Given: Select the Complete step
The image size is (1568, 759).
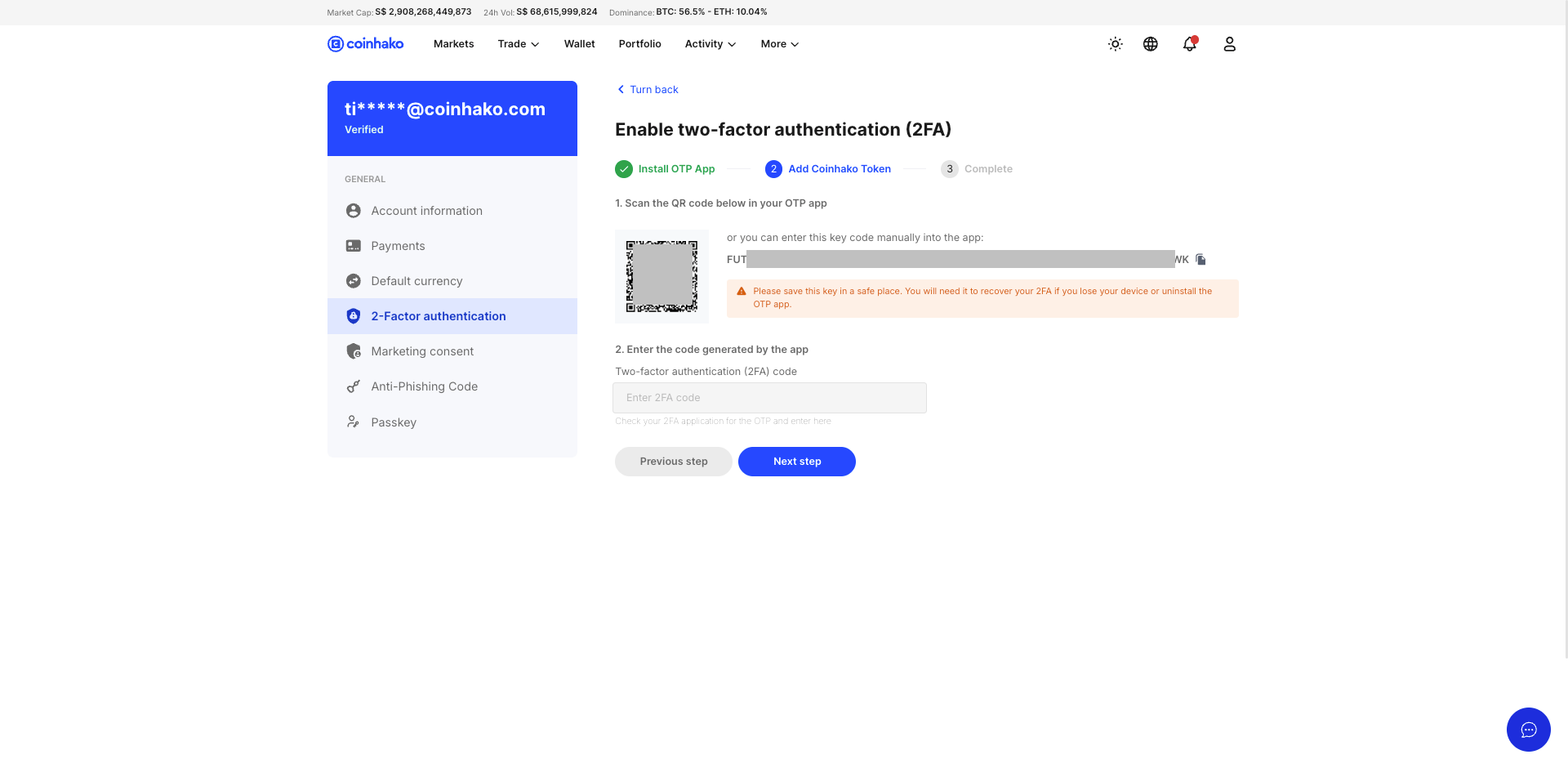Looking at the screenshot, I should 977,169.
